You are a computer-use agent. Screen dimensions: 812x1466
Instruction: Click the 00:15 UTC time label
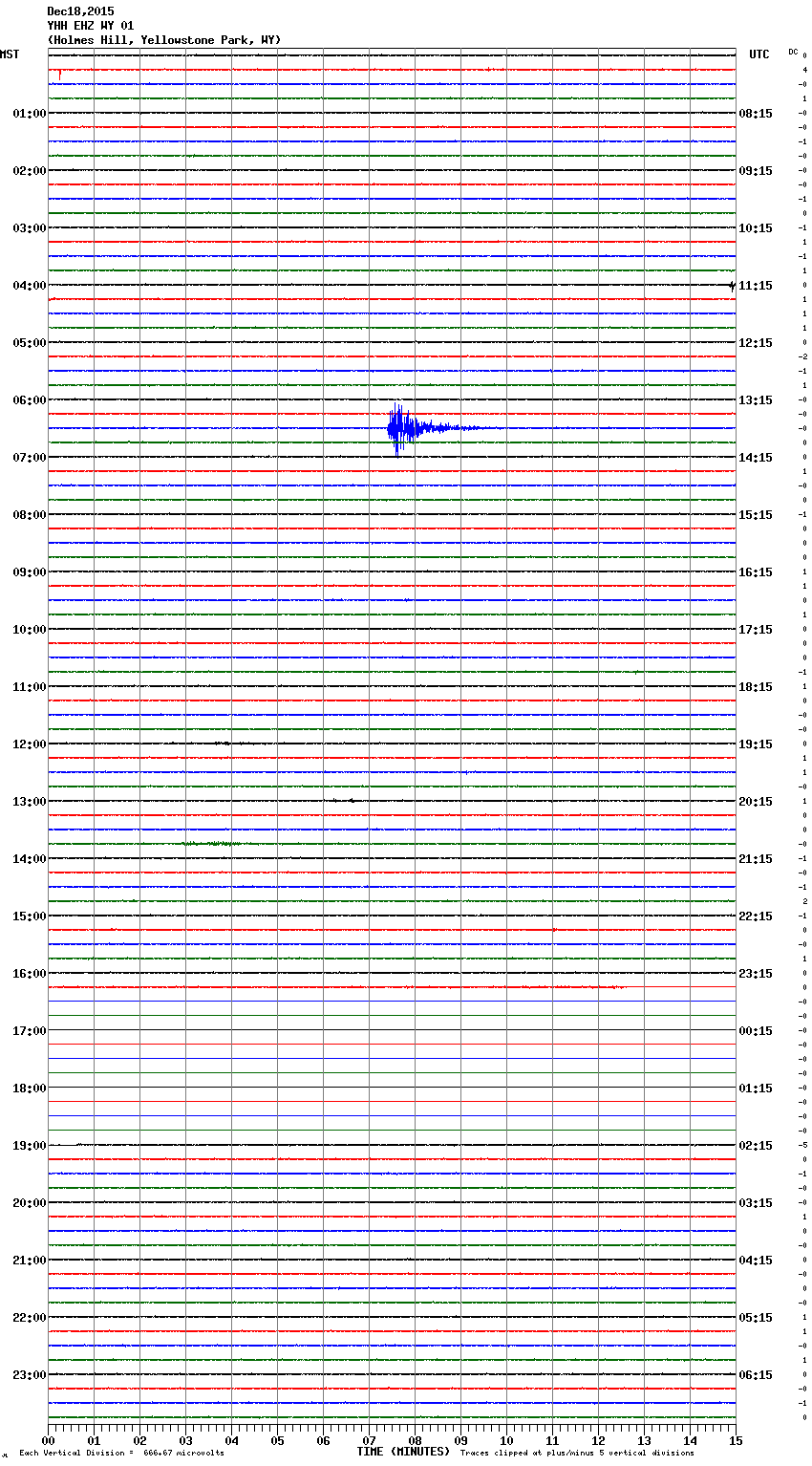click(756, 1031)
